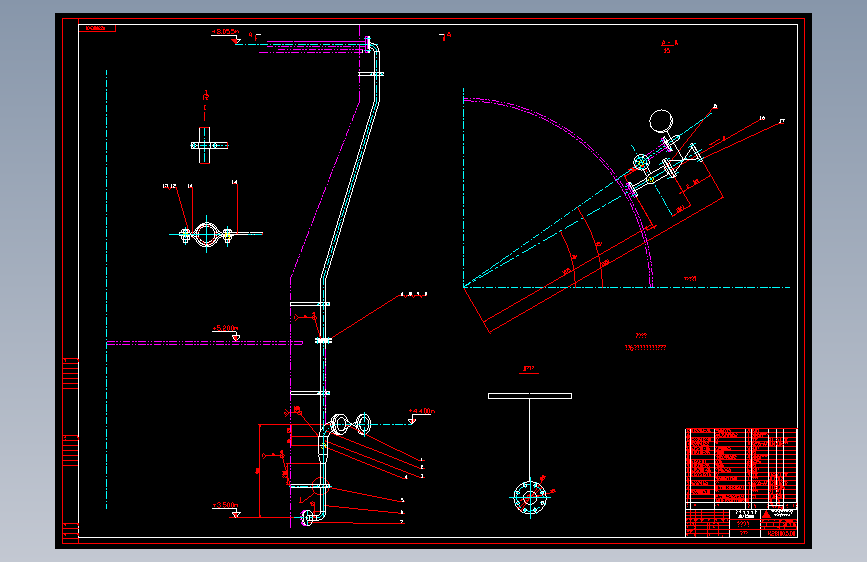Screen dimensions: 867x562
Task: Select the T-shaped support plate top bar
Action: click(x=530, y=396)
